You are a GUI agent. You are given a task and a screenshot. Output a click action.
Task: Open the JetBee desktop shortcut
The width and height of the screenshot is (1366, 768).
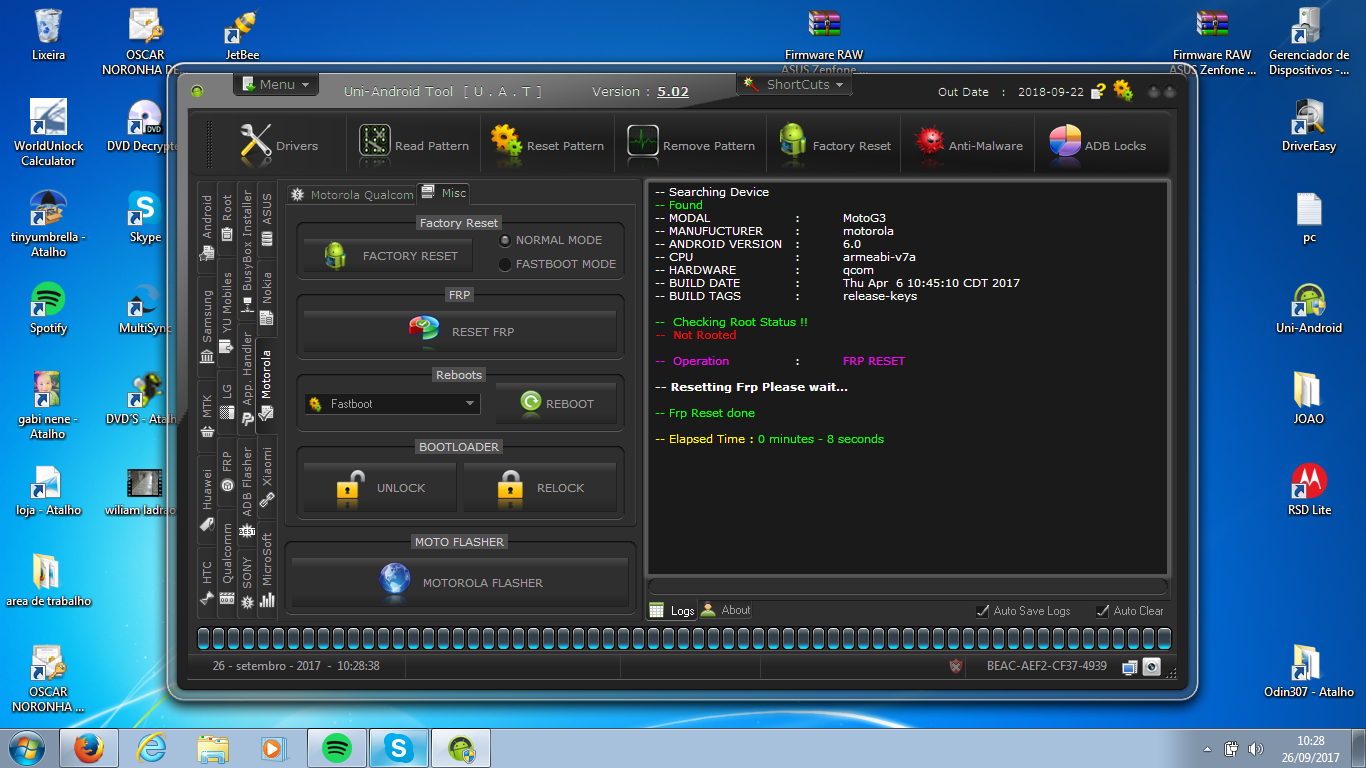[x=242, y=36]
